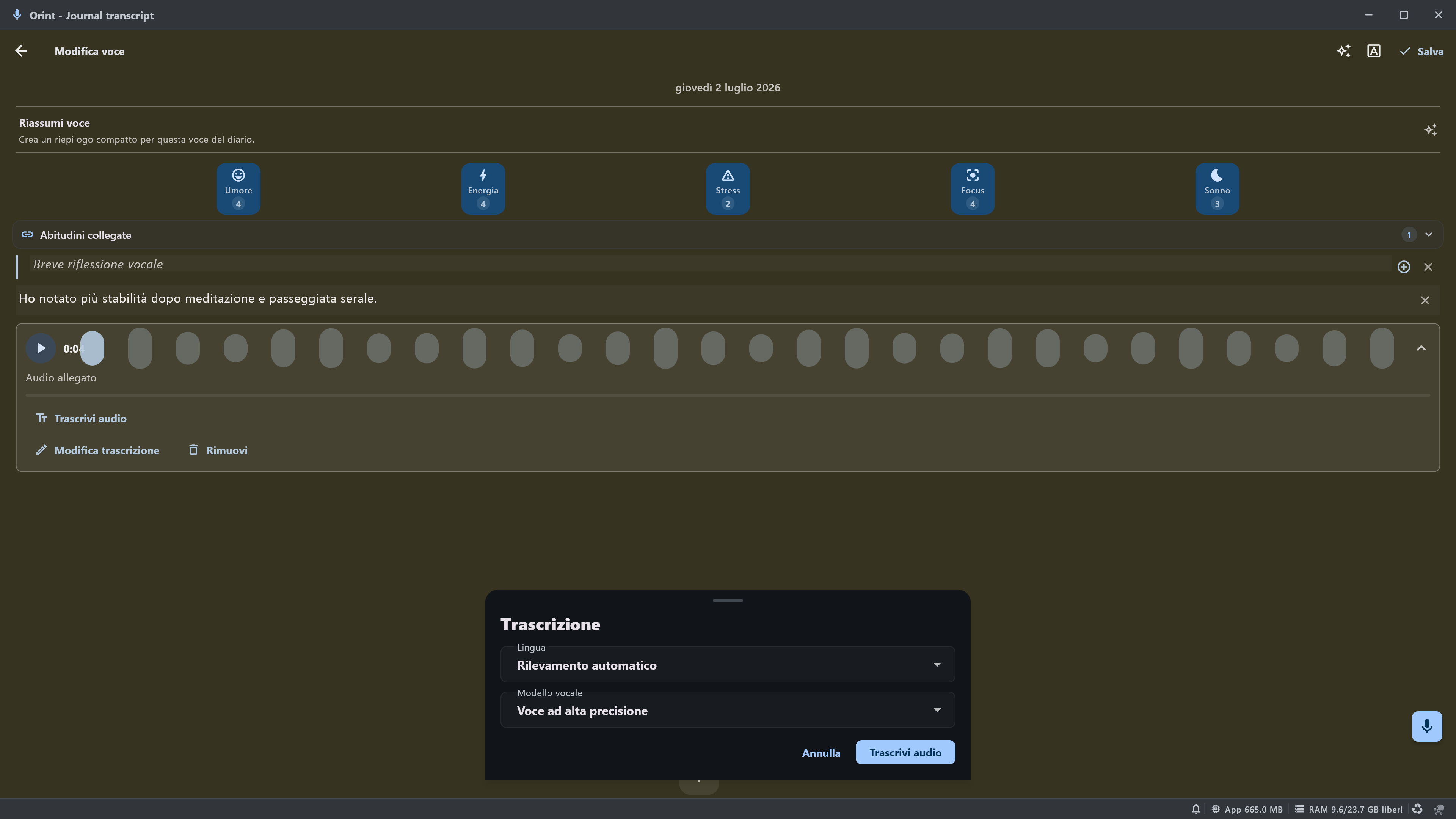
Task: Open the Lingua dropdown
Action: pos(728,665)
